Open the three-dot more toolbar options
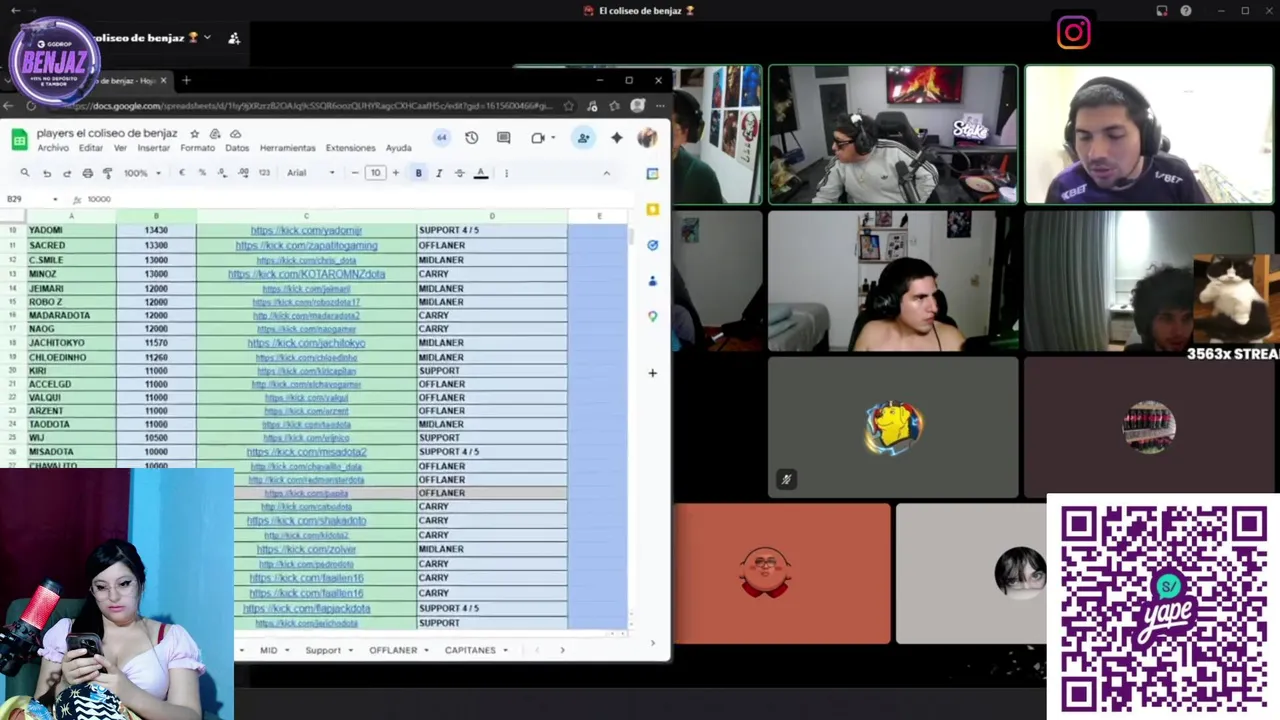The image size is (1280, 720). coord(506,173)
